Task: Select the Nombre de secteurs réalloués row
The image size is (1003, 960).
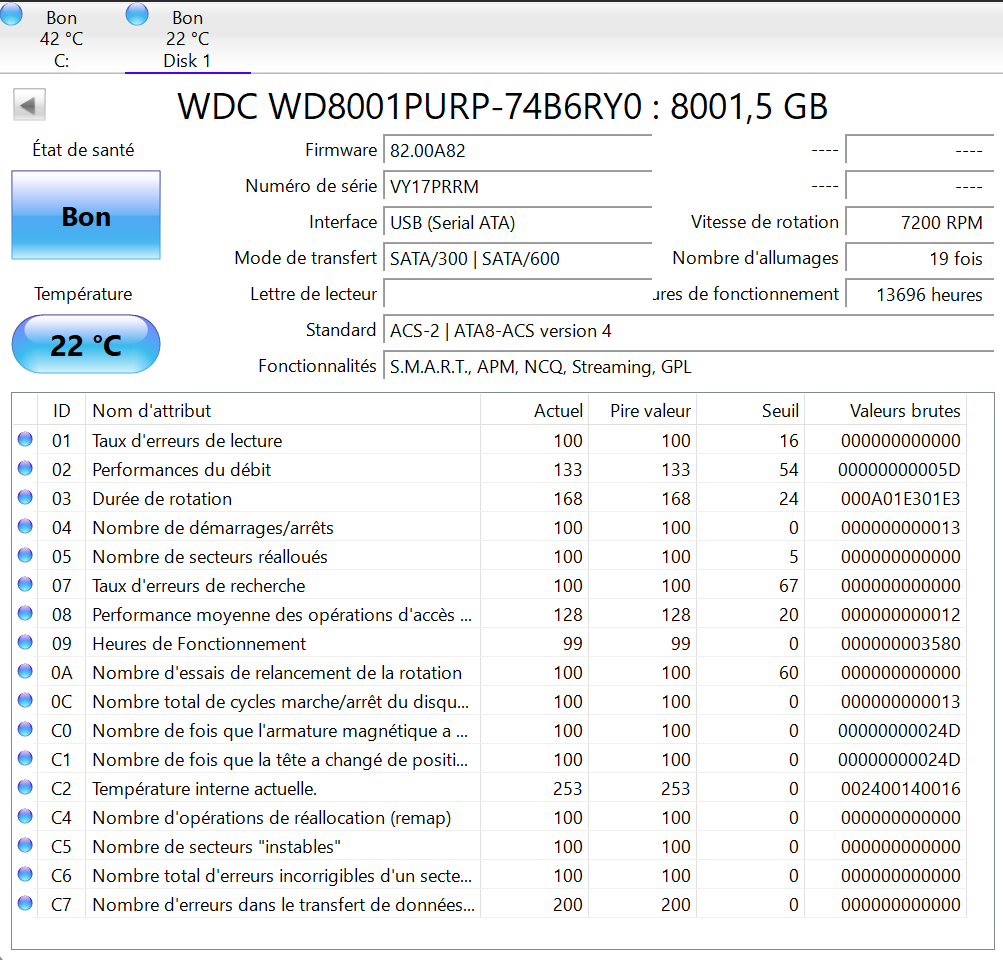Action: [x=489, y=556]
